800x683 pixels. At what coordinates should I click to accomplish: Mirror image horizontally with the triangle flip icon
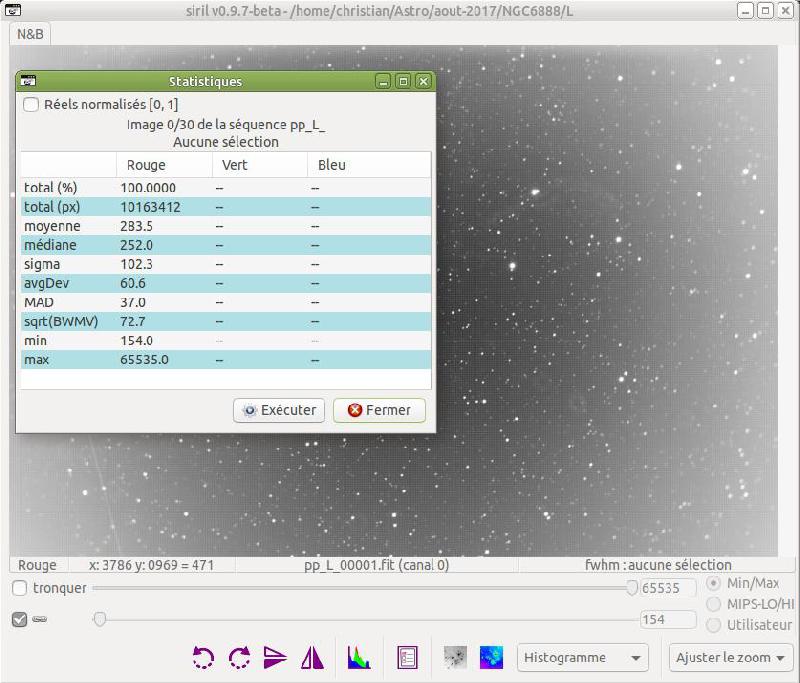coord(312,657)
